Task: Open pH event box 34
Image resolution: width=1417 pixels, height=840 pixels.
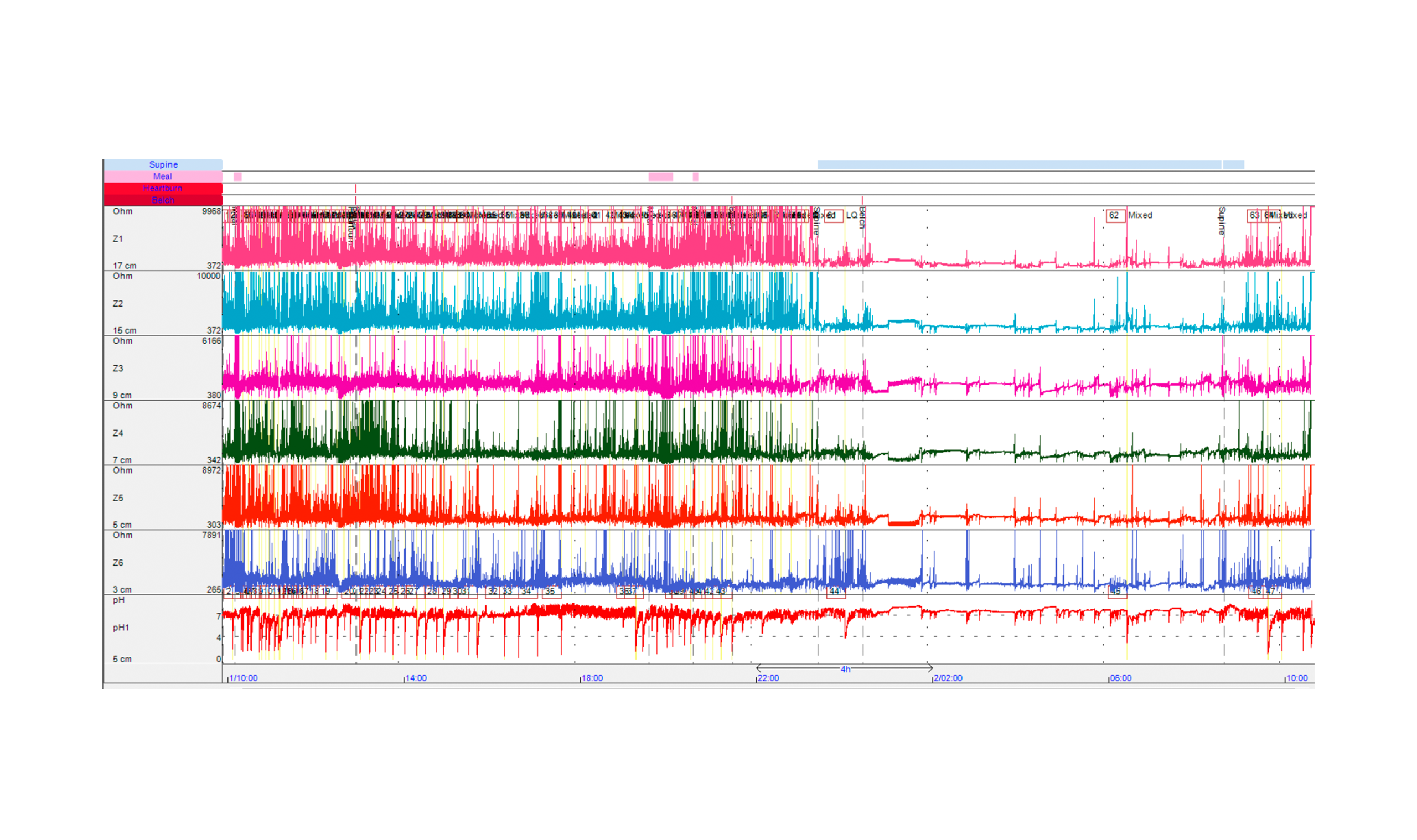Action: tap(527, 592)
